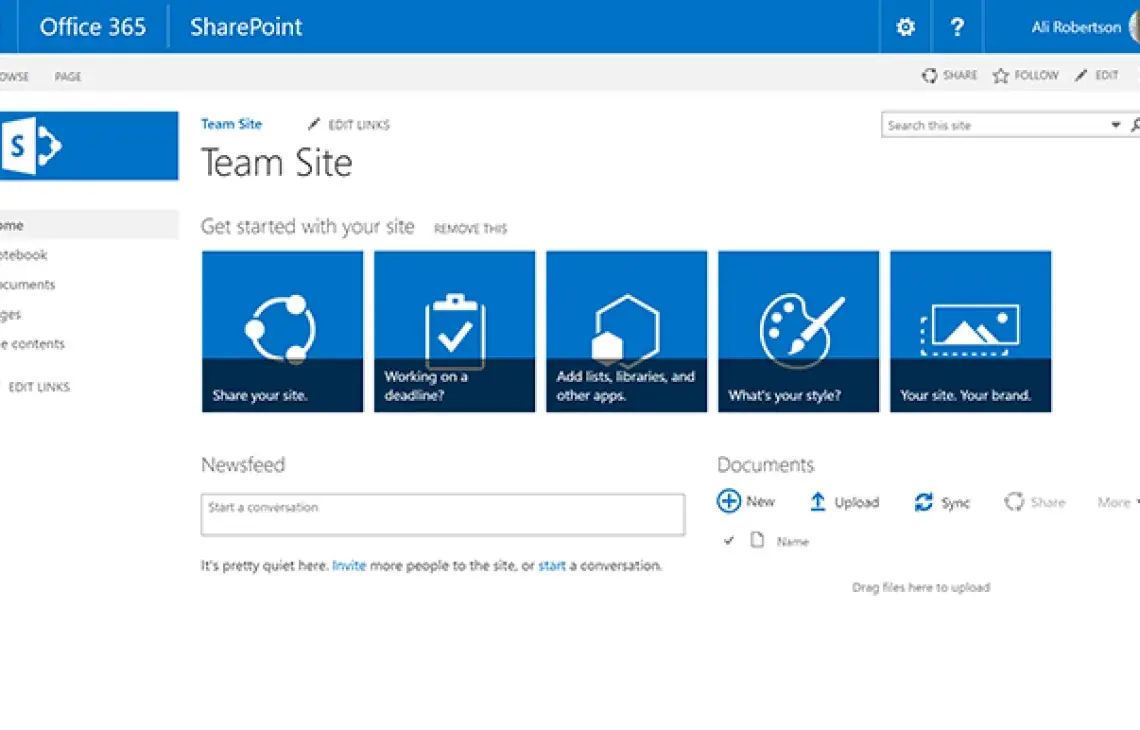Click the Newsfeed heading

point(243,465)
